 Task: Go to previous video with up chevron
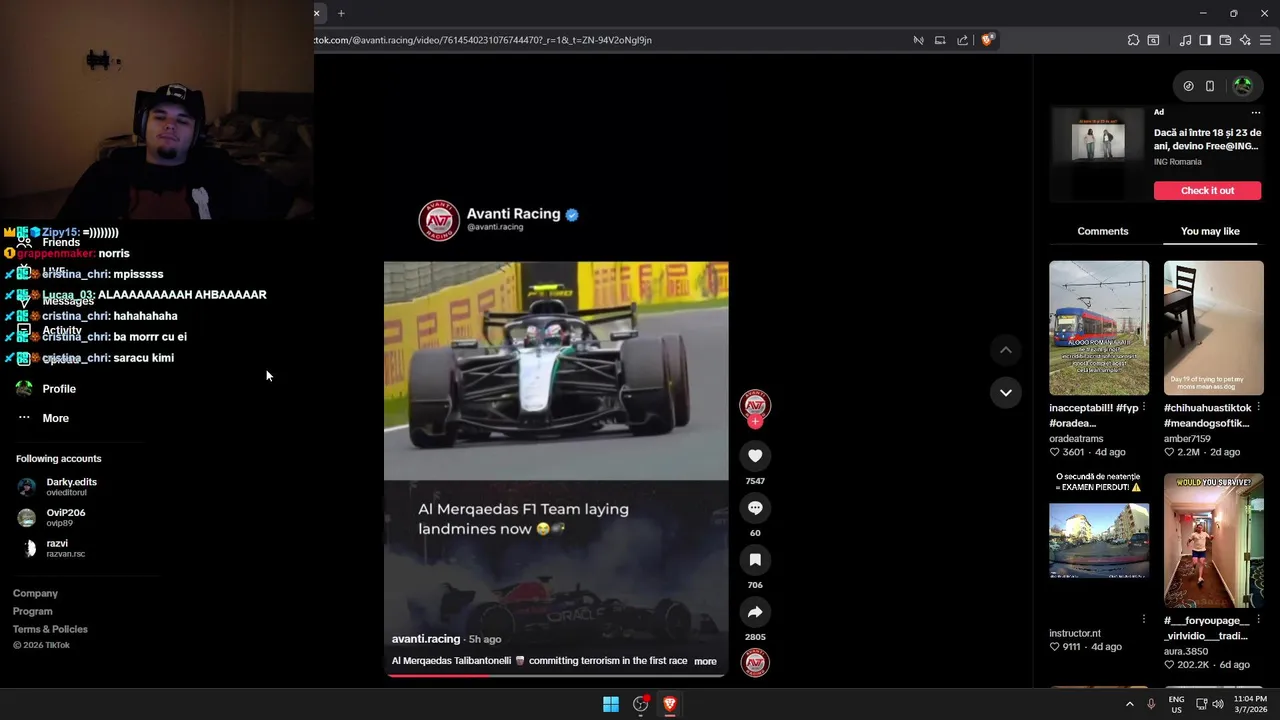(x=1006, y=350)
